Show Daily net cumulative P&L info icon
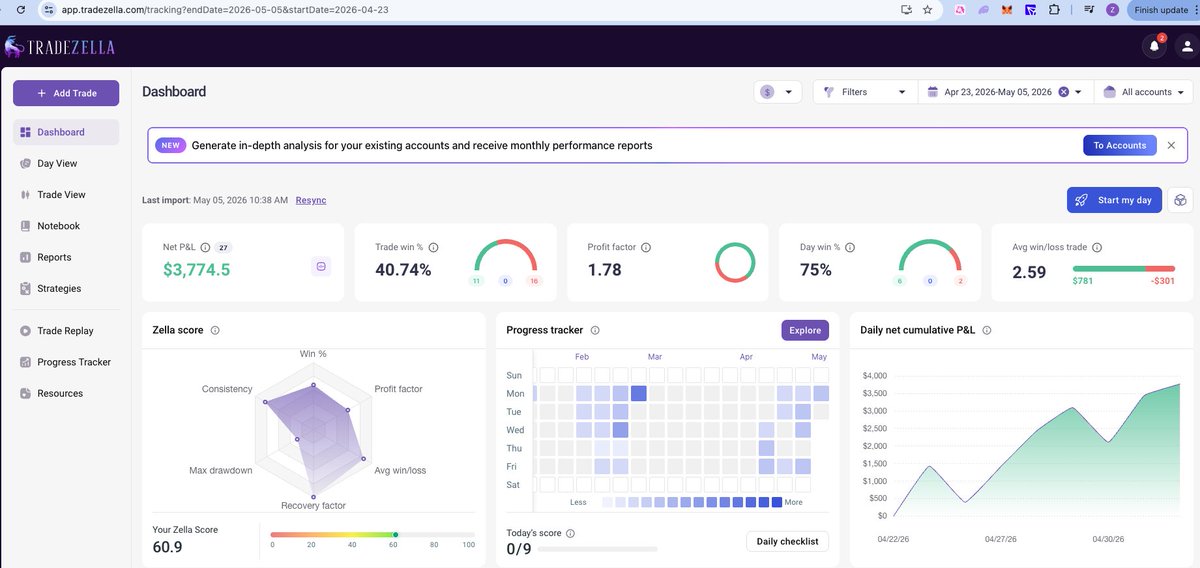The image size is (1200, 568). tap(986, 330)
